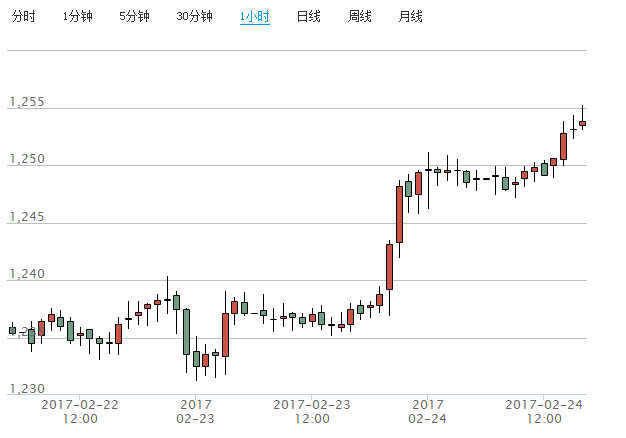Click the 1,255 price axis label
This screenshot has width=626, height=438.
pos(27,102)
